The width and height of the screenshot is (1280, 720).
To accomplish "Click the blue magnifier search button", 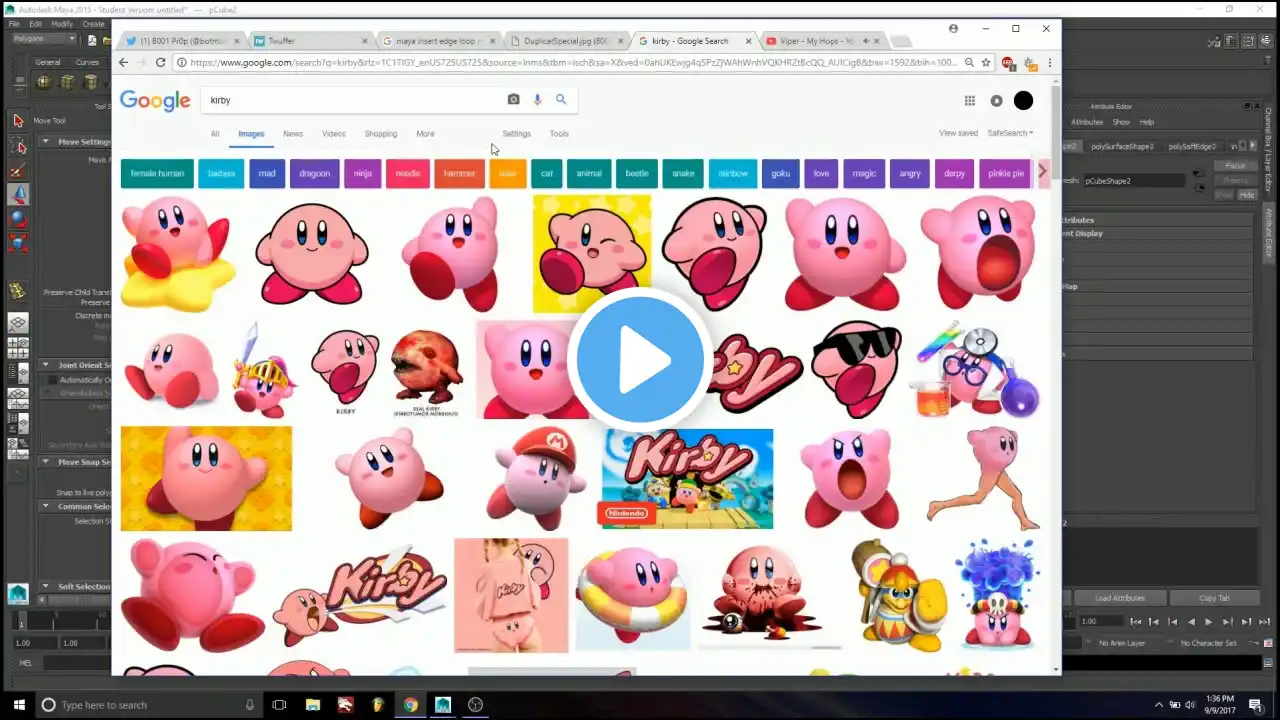I will 561,100.
